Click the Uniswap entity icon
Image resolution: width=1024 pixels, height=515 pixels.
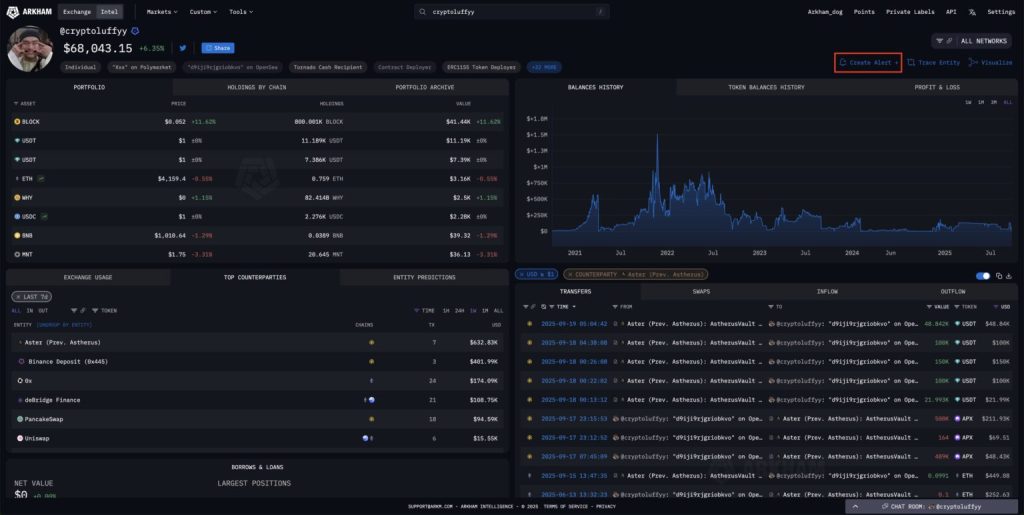pyautogui.click(x=20, y=439)
